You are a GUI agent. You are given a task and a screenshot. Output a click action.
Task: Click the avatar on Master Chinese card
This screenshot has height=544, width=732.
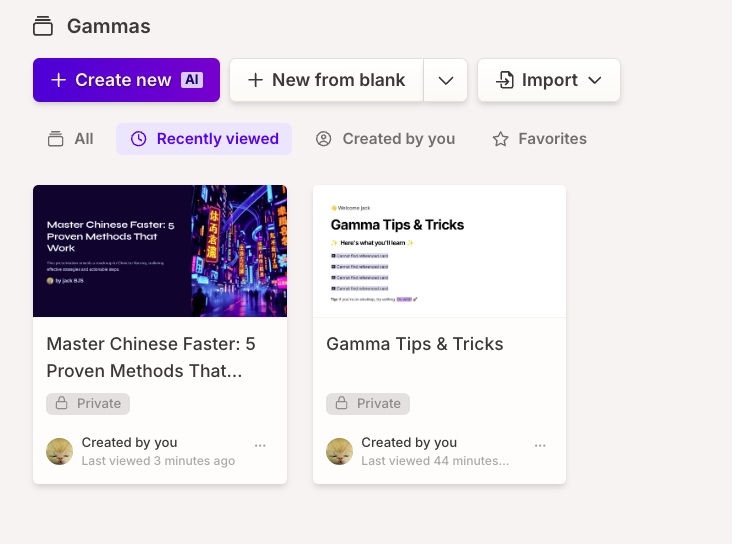[x=60, y=451]
